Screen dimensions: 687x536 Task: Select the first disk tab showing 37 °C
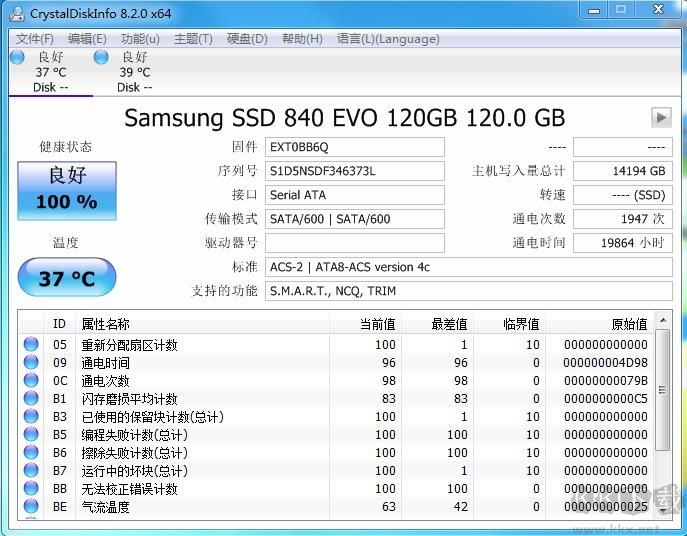50,72
